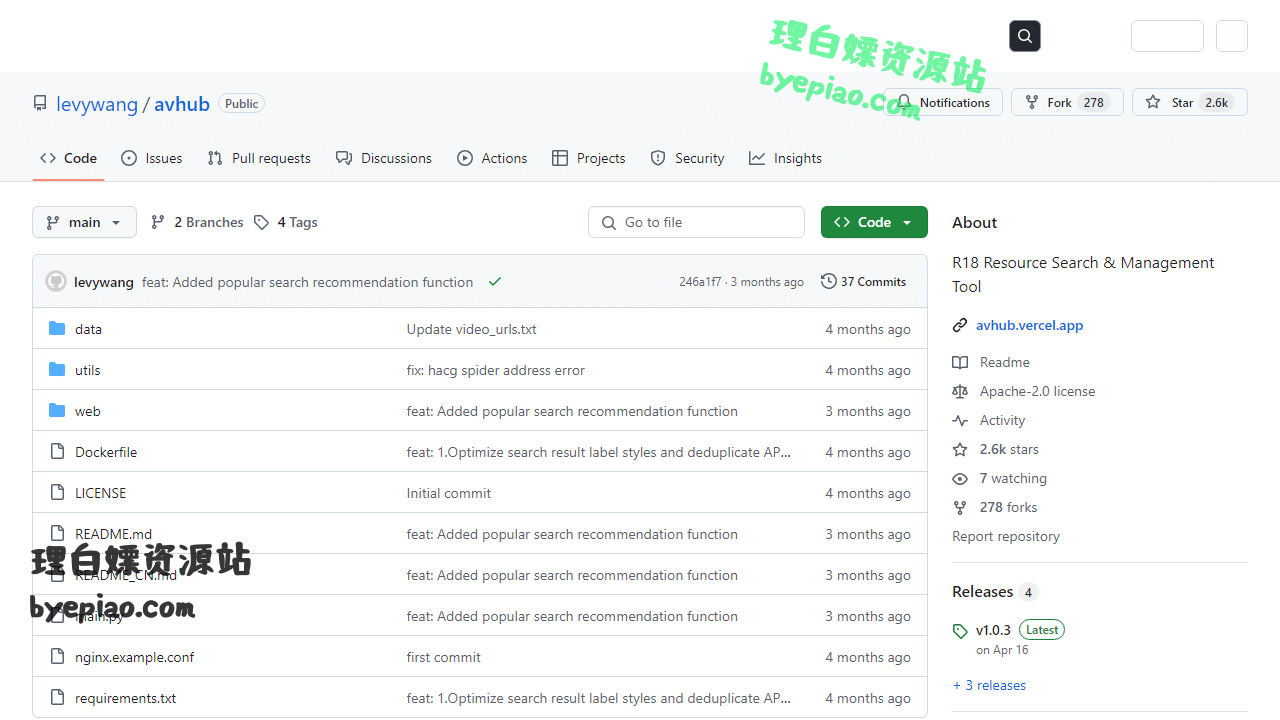Open the Security tab
This screenshot has height=720, width=1280.
pos(687,158)
